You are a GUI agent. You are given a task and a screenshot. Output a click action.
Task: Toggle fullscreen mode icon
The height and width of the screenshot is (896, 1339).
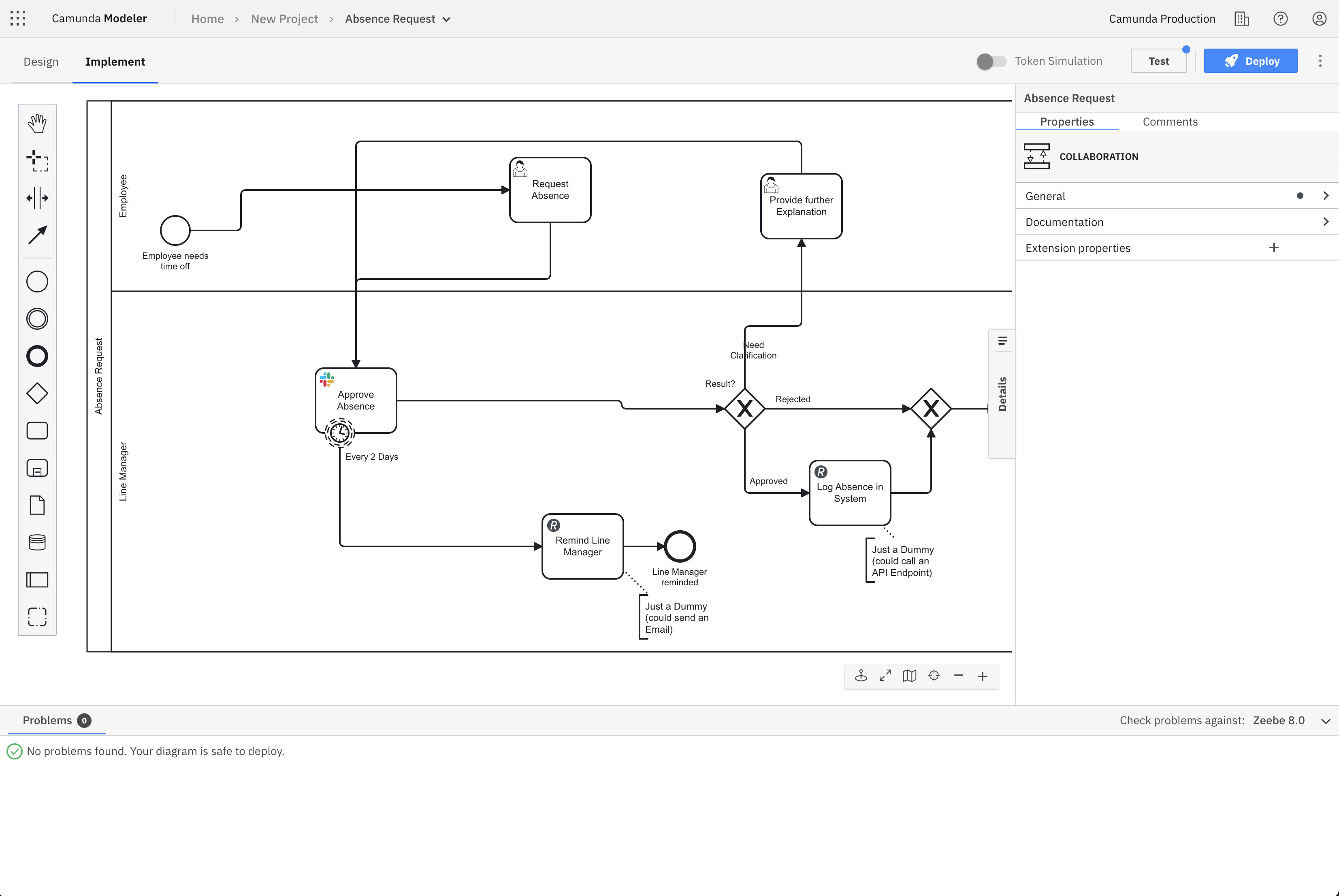(885, 676)
